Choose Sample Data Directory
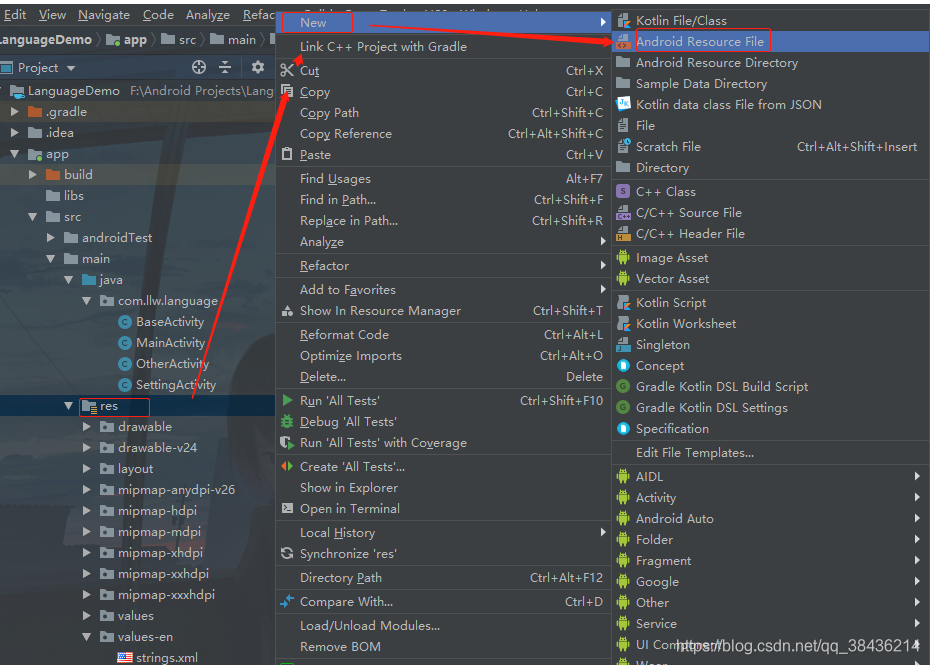The height and width of the screenshot is (665, 930). tap(770, 84)
